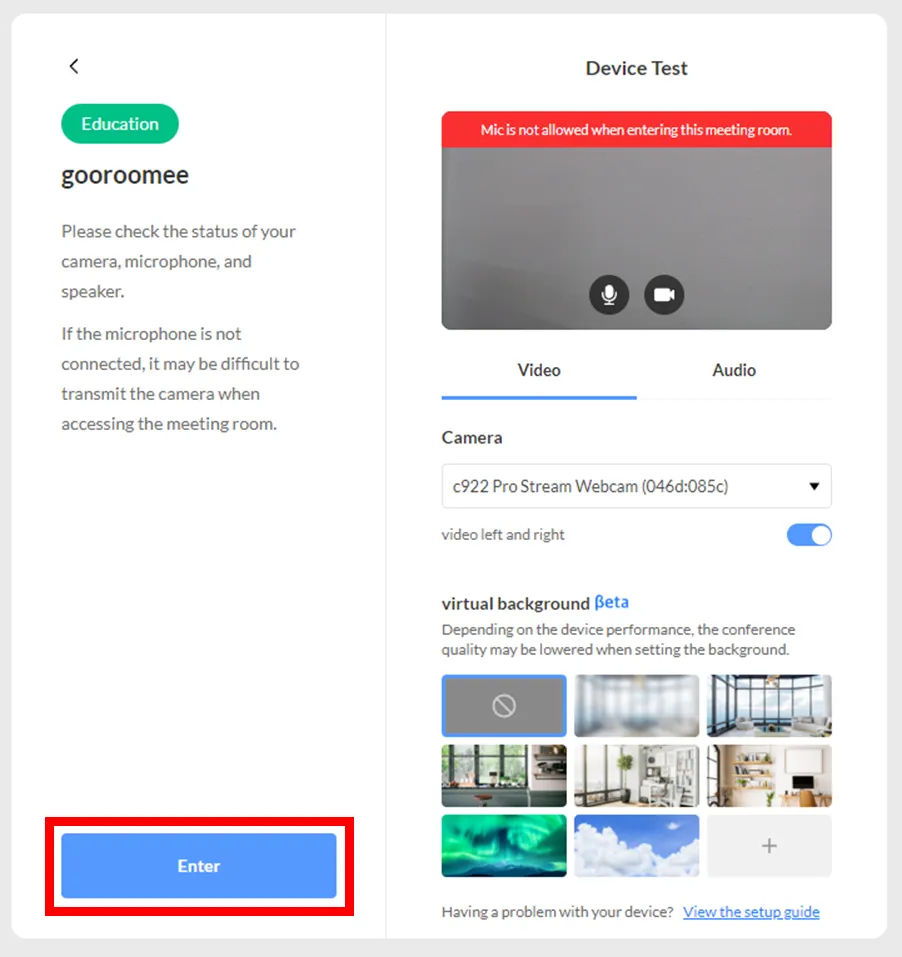
Task: Select the white bookshelf office background
Action: click(x=637, y=775)
